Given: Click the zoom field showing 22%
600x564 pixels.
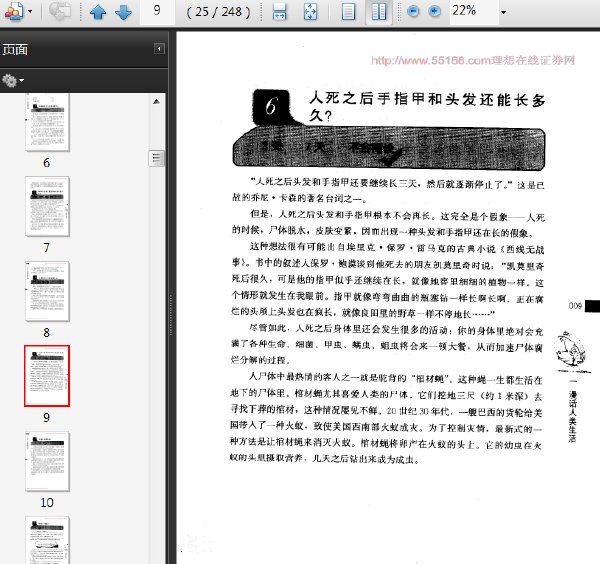Looking at the screenshot, I should tap(474, 11).
